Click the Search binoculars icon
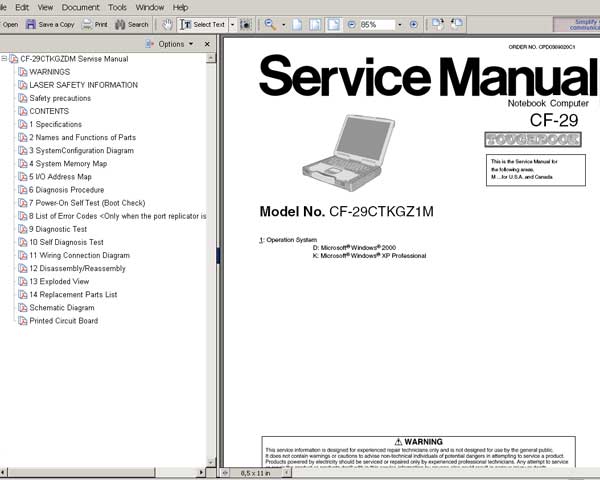Viewport: 600px width, 480px height. tap(120, 24)
